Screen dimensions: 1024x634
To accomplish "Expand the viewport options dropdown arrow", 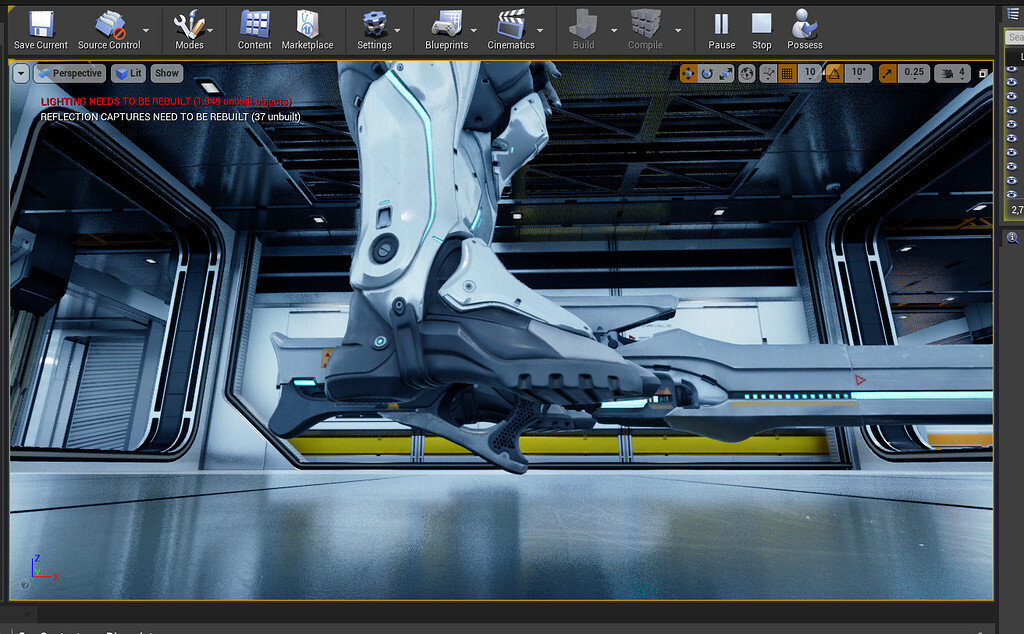I will [21, 73].
